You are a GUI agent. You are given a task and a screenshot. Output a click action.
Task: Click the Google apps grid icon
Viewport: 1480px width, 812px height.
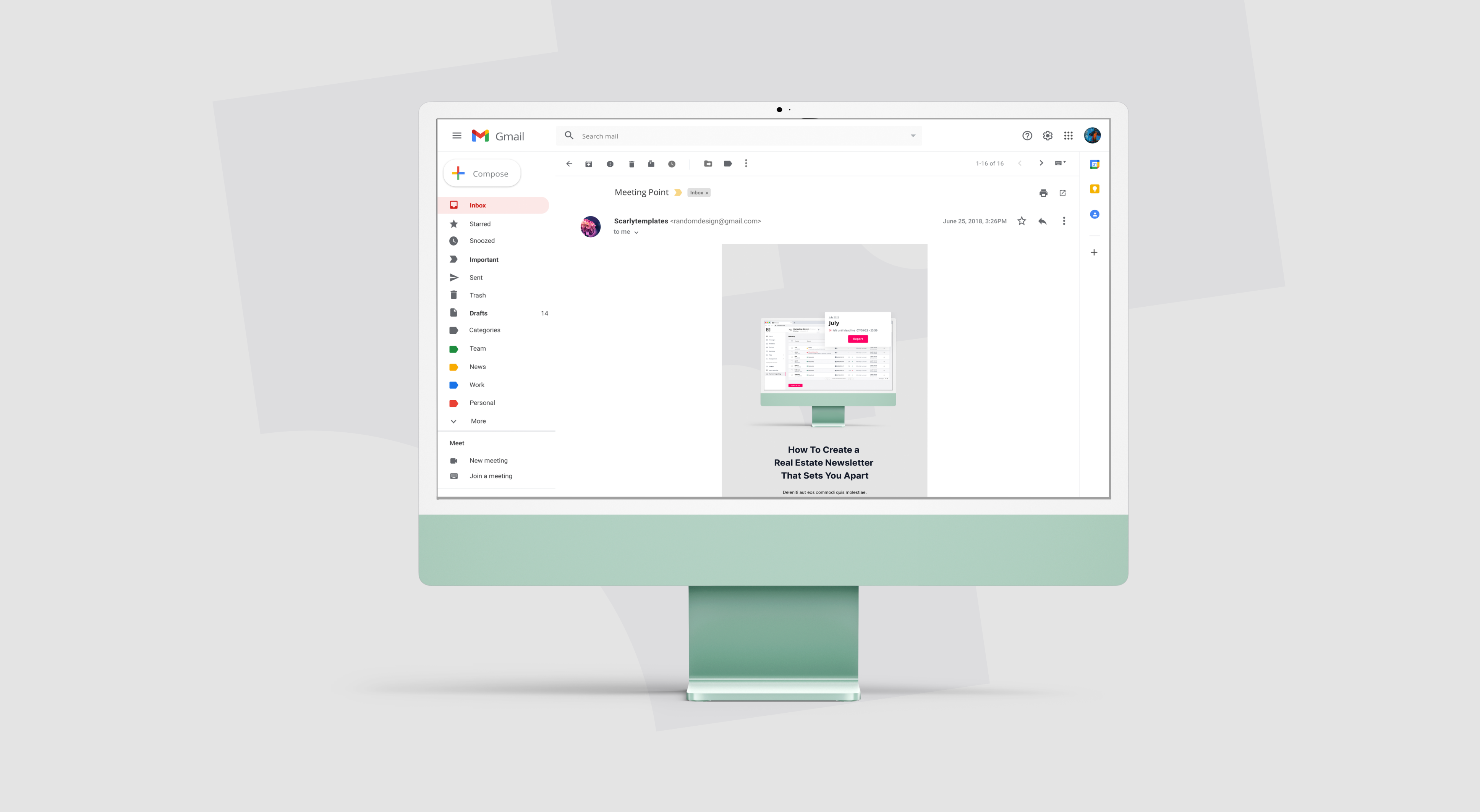coord(1068,135)
